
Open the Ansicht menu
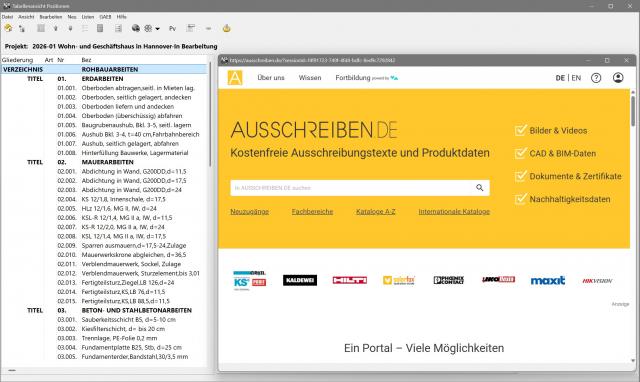click(26, 17)
